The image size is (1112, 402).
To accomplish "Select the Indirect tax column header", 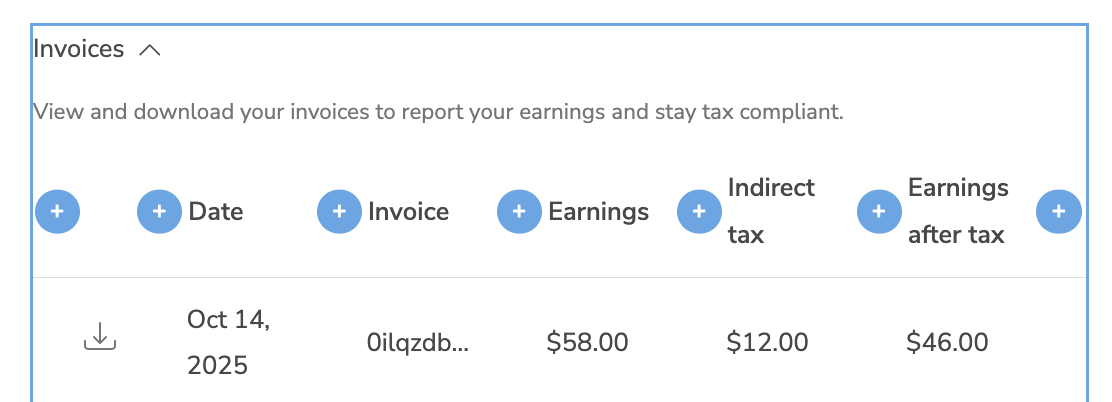I will click(x=771, y=211).
